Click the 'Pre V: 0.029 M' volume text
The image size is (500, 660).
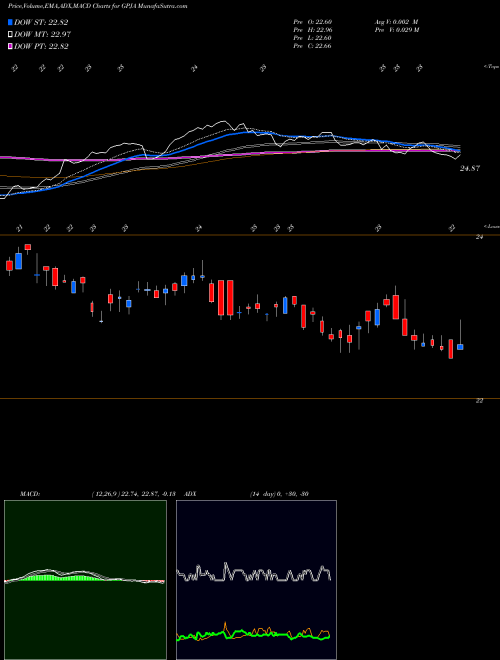click(396, 30)
